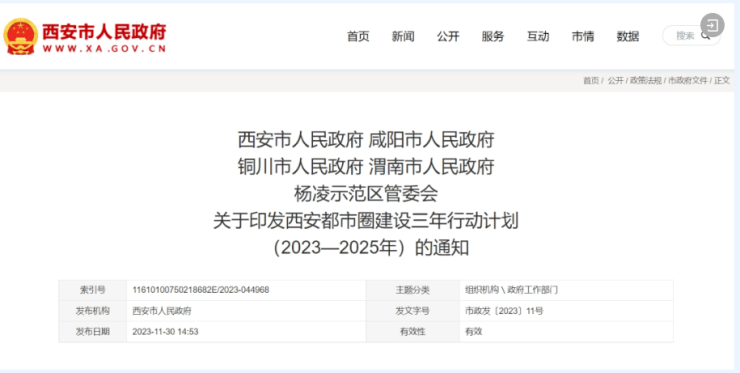The image size is (740, 373).
Task: Click the national emblem logo
Action: pos(20,36)
